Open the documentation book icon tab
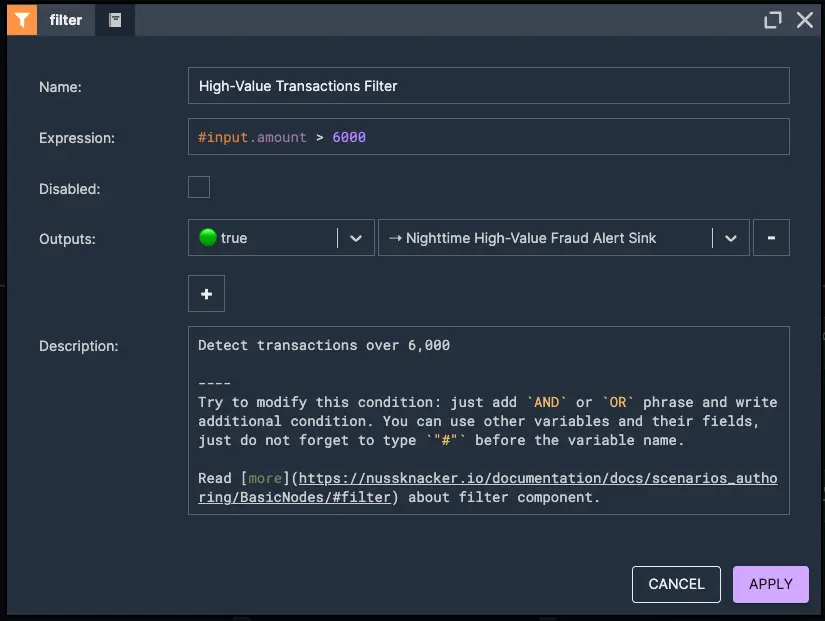Viewport: 825px width, 621px height. click(115, 20)
